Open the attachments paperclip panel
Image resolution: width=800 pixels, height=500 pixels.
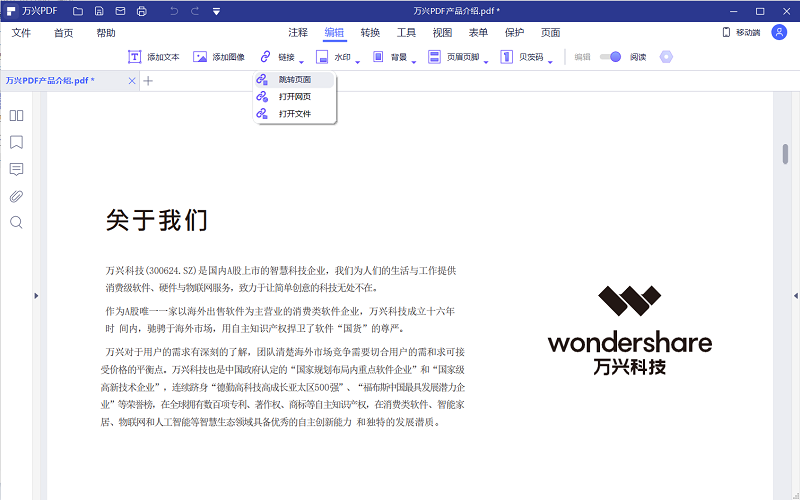(16, 196)
